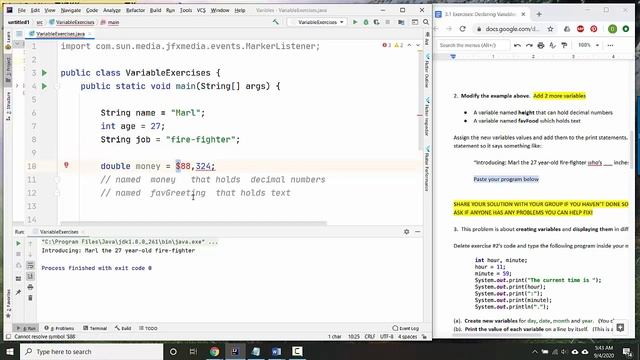The width and height of the screenshot is (640, 360).
Task: Hide the Run panel with minimize dash
Action: coord(418,231)
